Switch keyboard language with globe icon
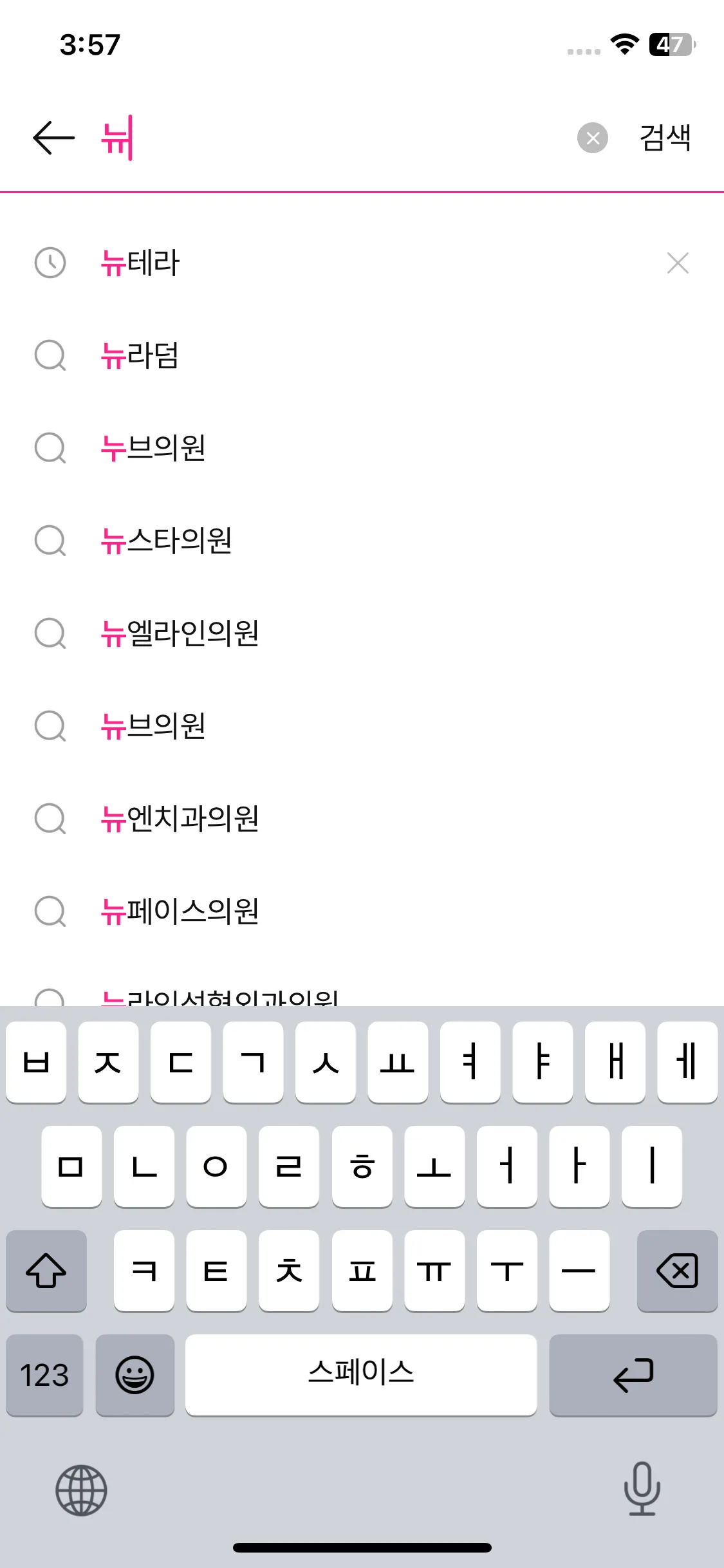The height and width of the screenshot is (1568, 724). (81, 1490)
